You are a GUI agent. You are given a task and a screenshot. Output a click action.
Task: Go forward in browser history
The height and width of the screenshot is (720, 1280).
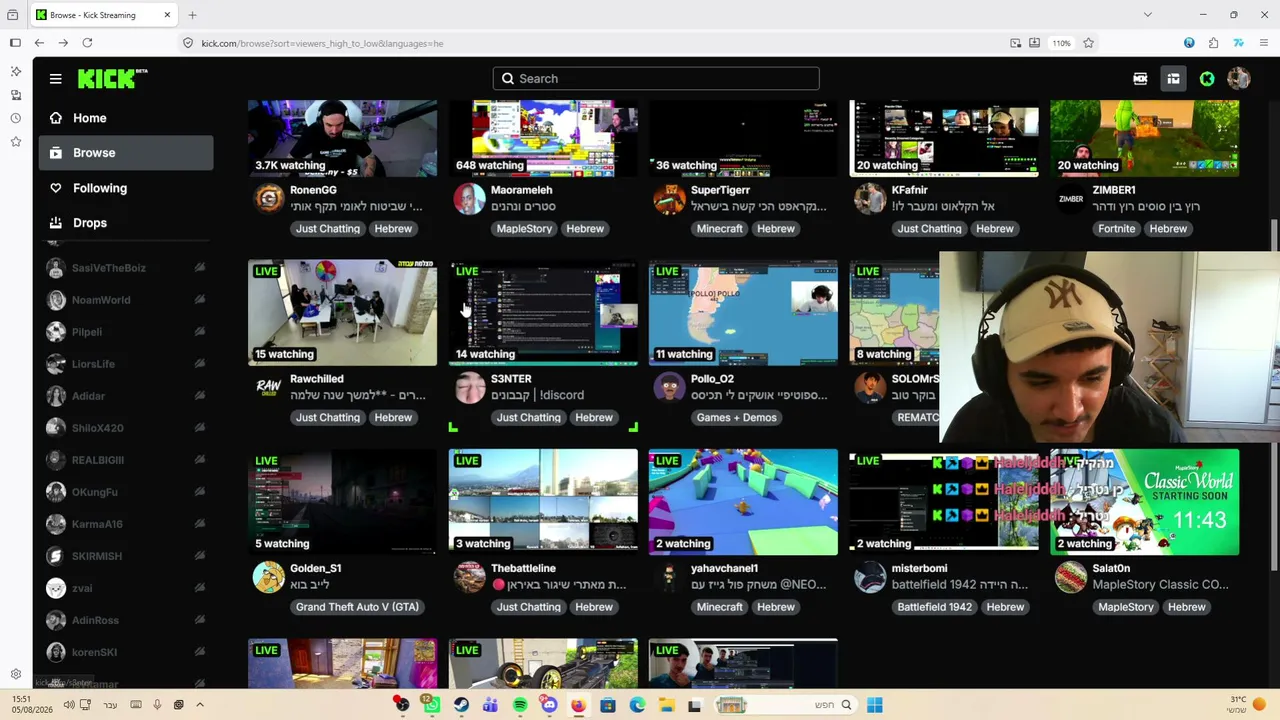(63, 43)
